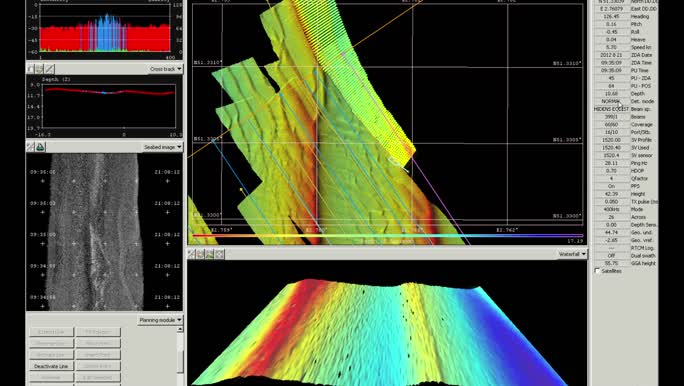Image resolution: width=684 pixels, height=386 pixels.
Task: Click the Det. mode value NORMAL
Action: pyautogui.click(x=611, y=101)
